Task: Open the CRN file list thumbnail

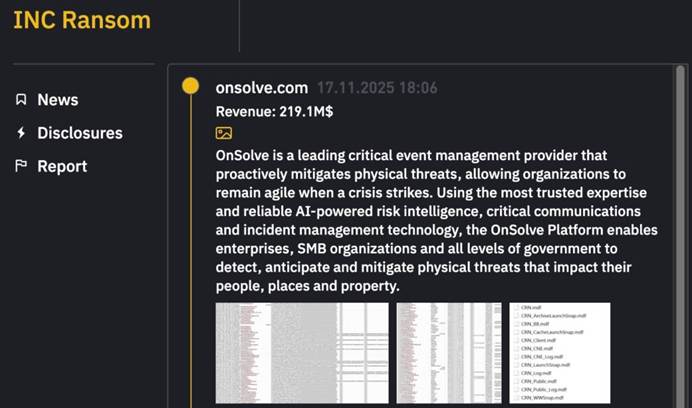Action: pyautogui.click(x=560, y=353)
